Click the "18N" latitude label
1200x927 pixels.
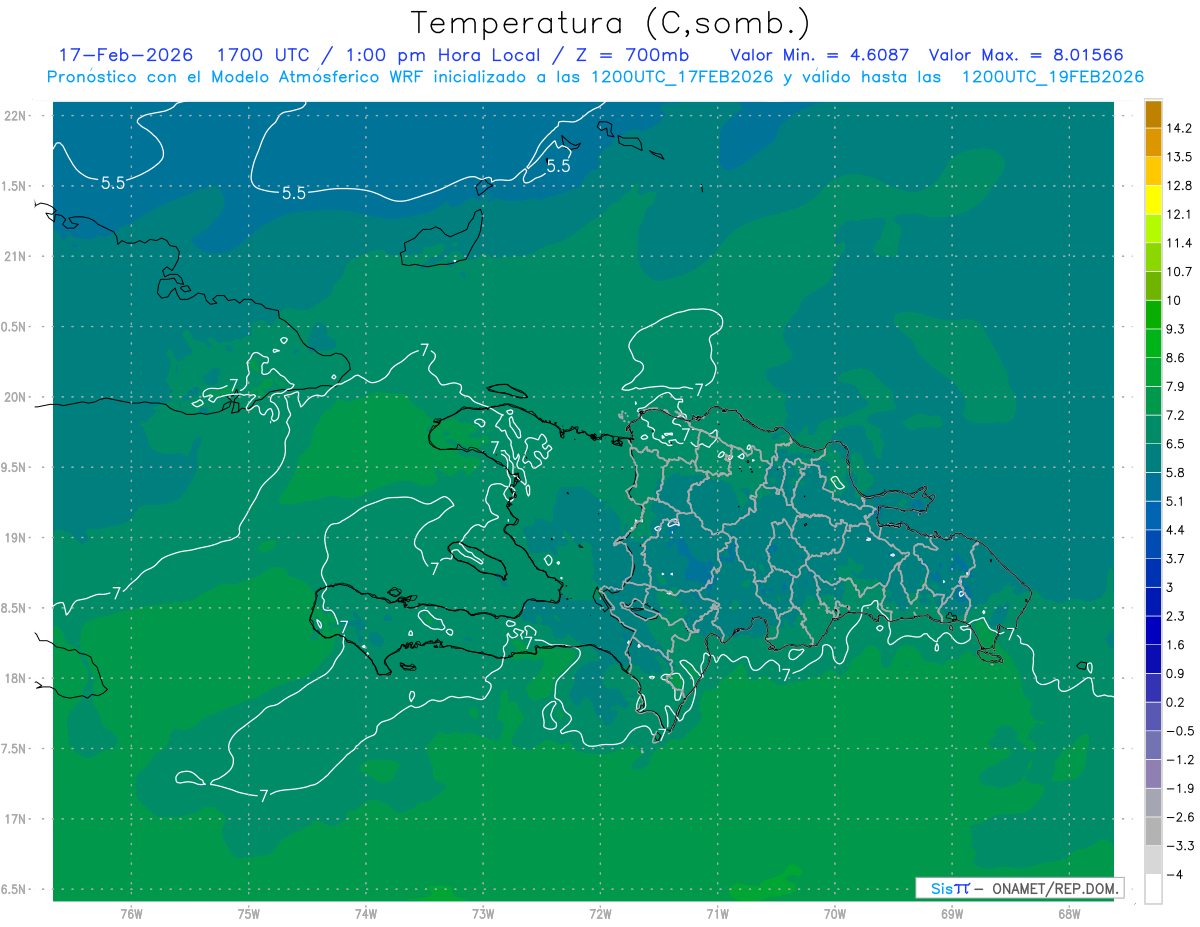tap(14, 678)
